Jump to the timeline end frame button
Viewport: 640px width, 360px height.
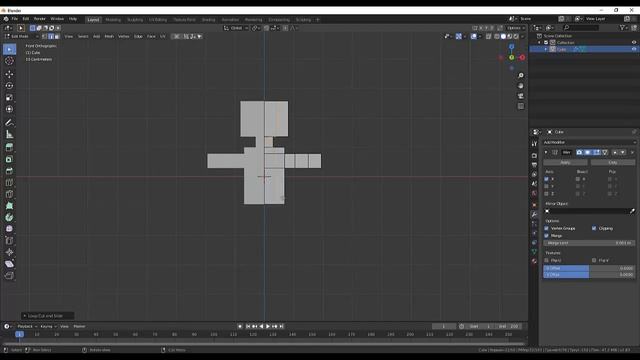[282, 327]
